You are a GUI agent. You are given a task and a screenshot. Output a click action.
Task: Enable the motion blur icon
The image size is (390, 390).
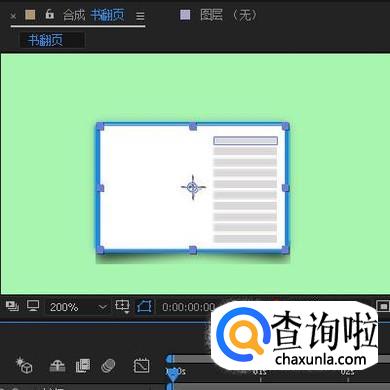coord(108,366)
